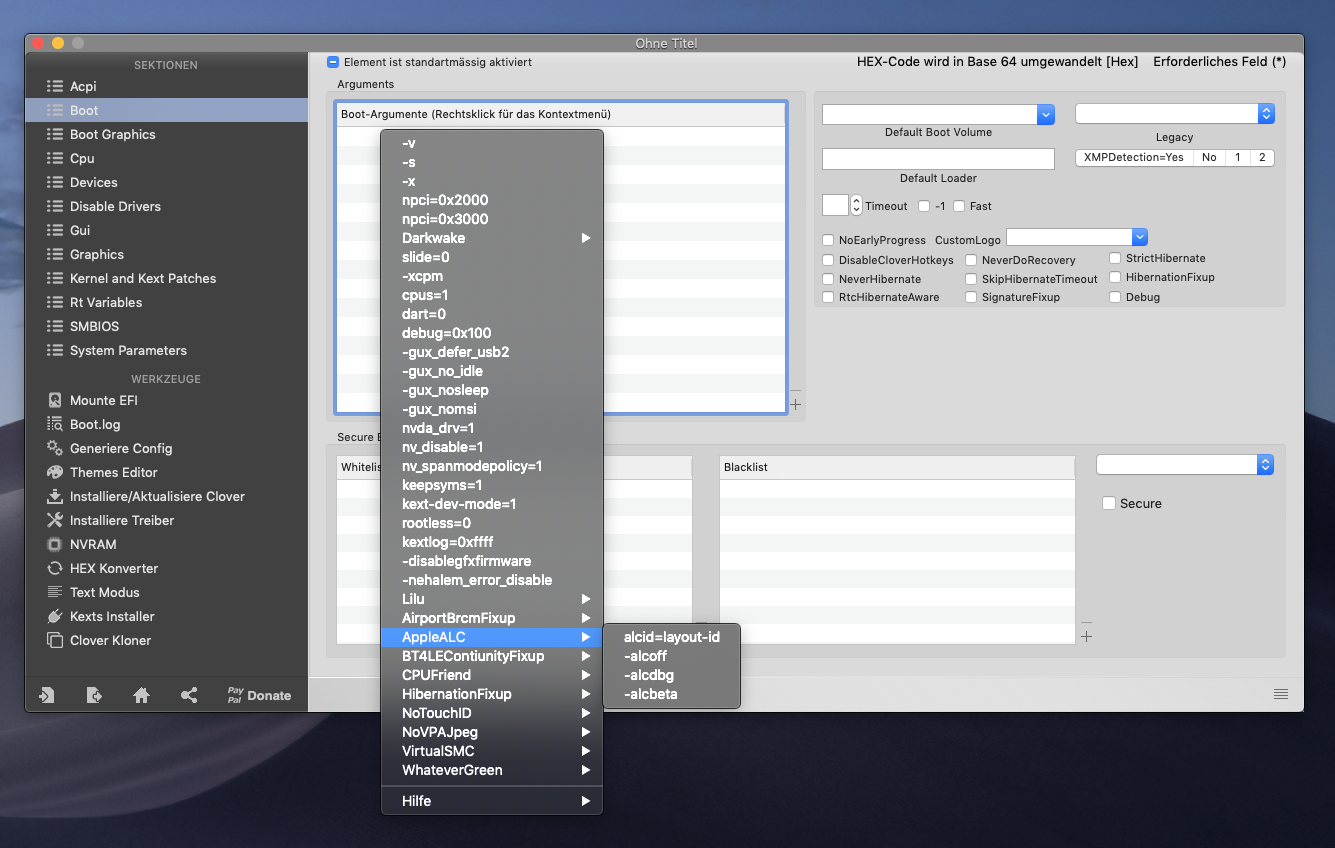Check the Secure checkbox
The image size is (1335, 848).
click(1108, 503)
